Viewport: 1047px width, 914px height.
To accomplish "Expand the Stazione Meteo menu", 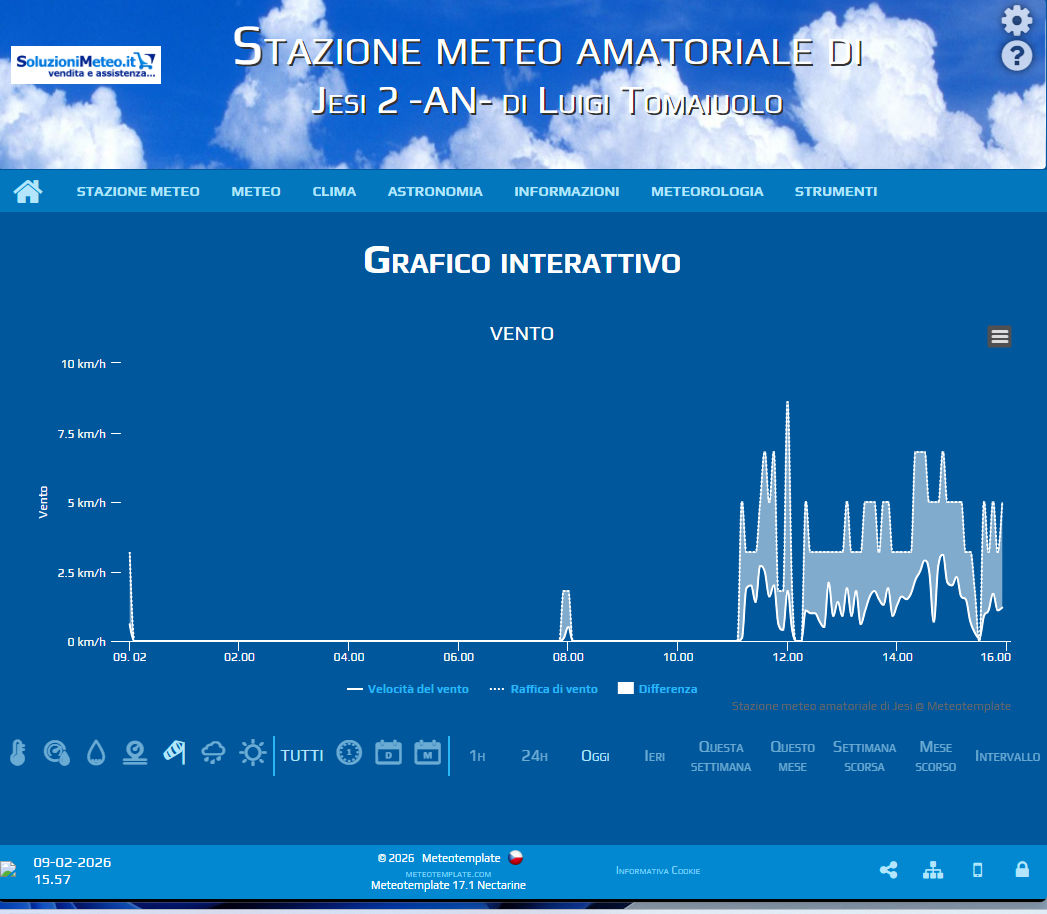I will pos(138,191).
